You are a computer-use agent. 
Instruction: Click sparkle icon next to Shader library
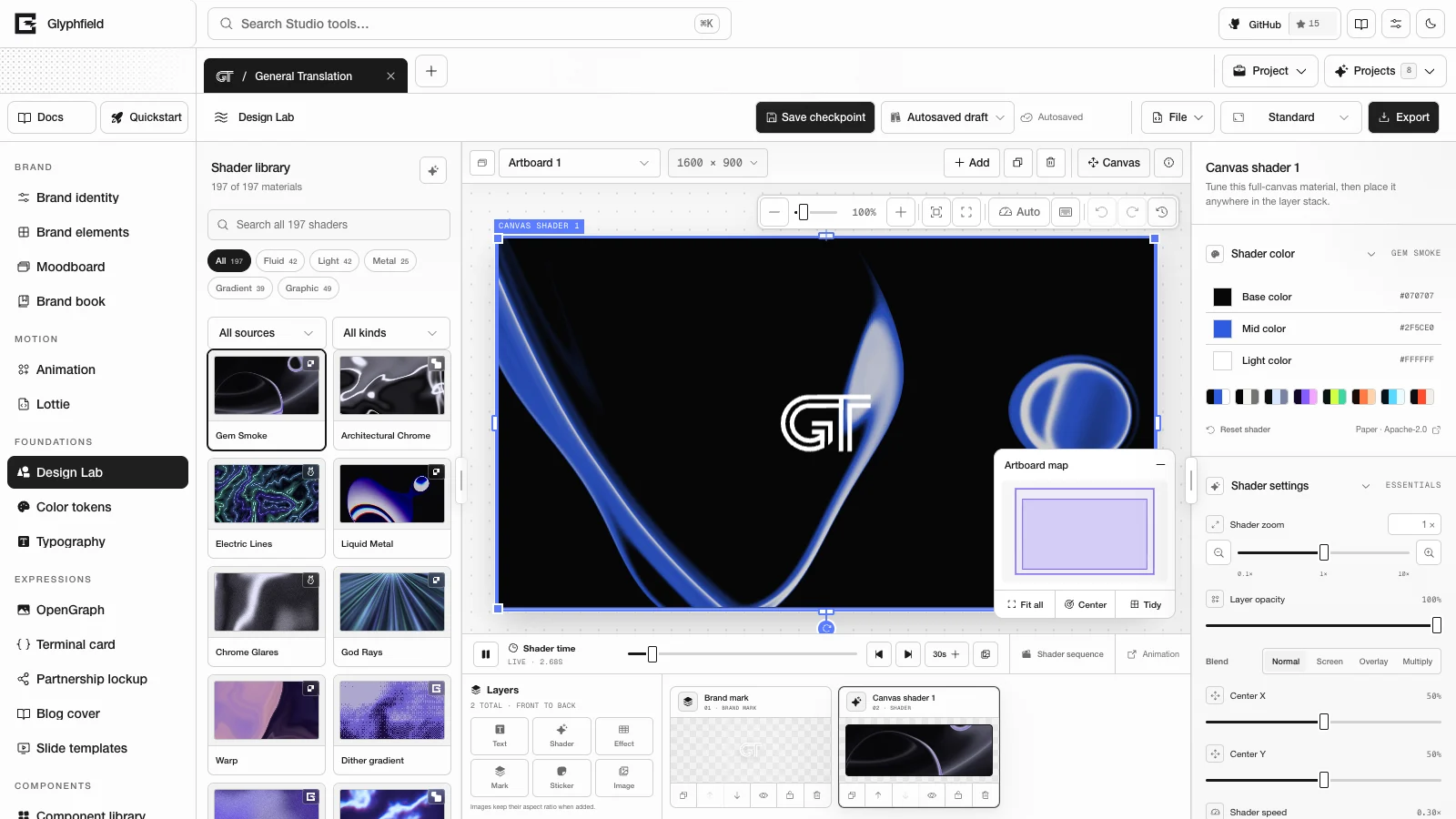pyautogui.click(x=433, y=170)
